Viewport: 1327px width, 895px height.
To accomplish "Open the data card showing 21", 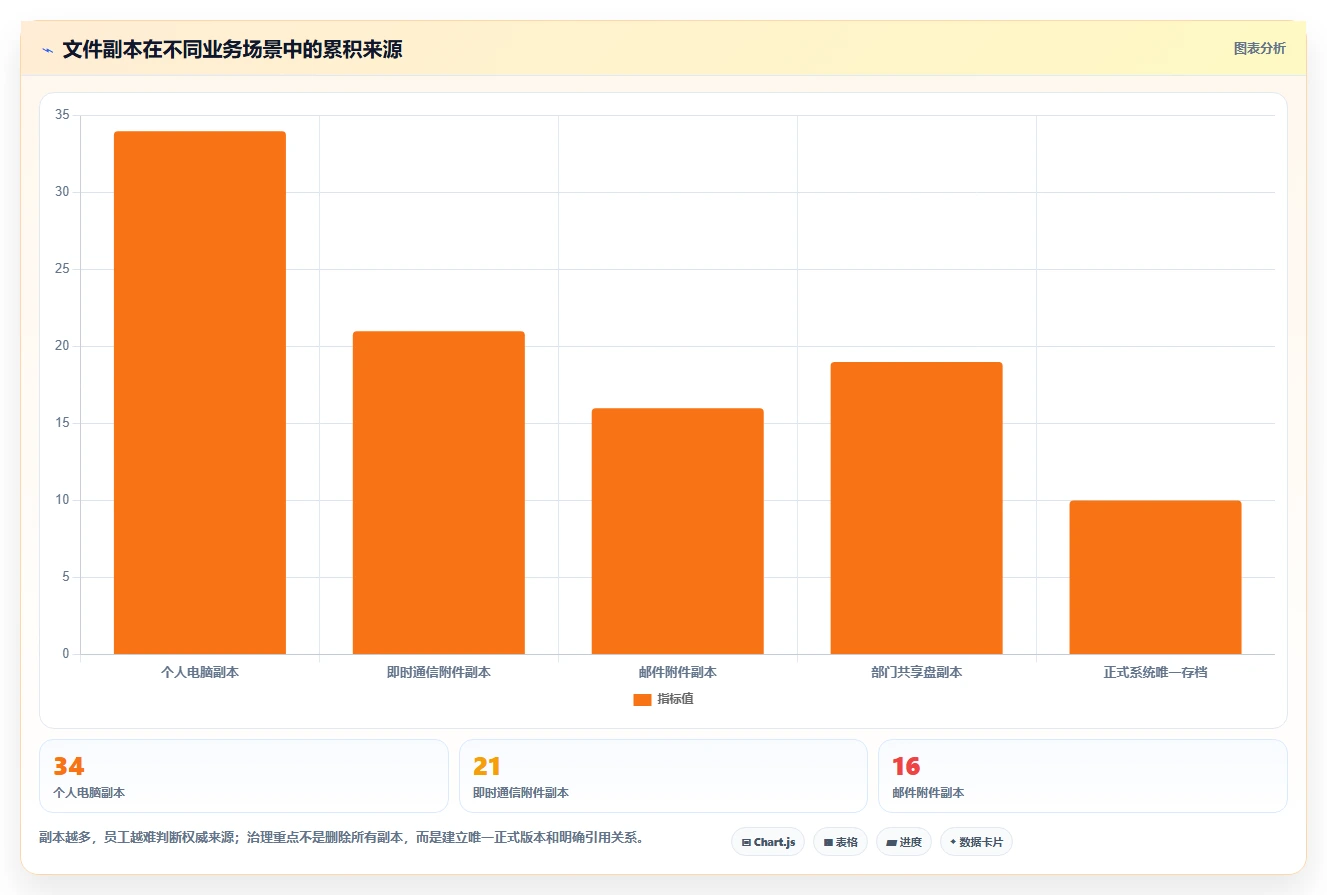I will click(663, 776).
